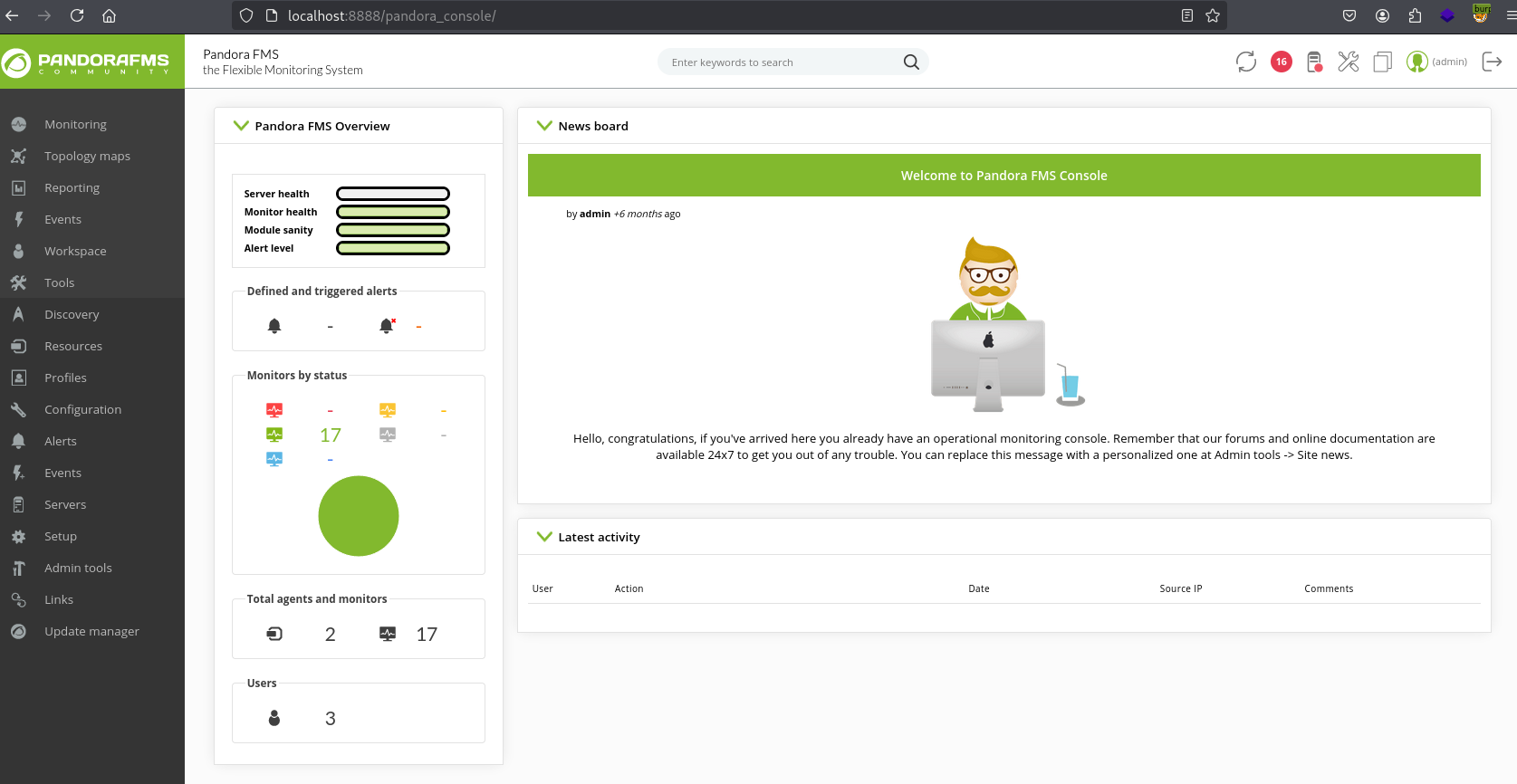Click the critical red monitors icon

coord(274,410)
